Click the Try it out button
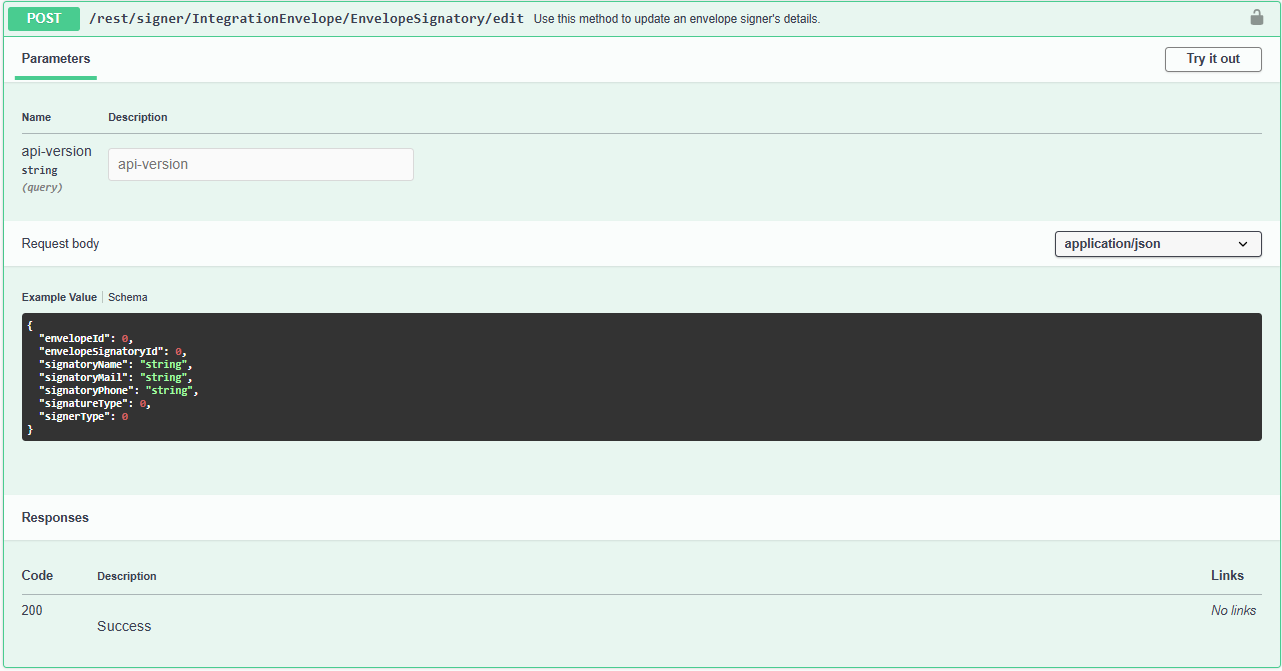The height and width of the screenshot is (671, 1282). 1212,59
